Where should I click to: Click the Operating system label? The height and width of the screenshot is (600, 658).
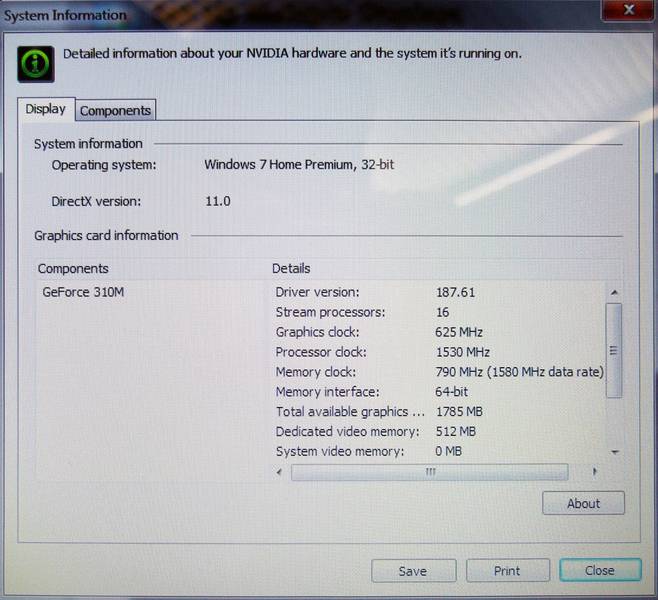[104, 165]
